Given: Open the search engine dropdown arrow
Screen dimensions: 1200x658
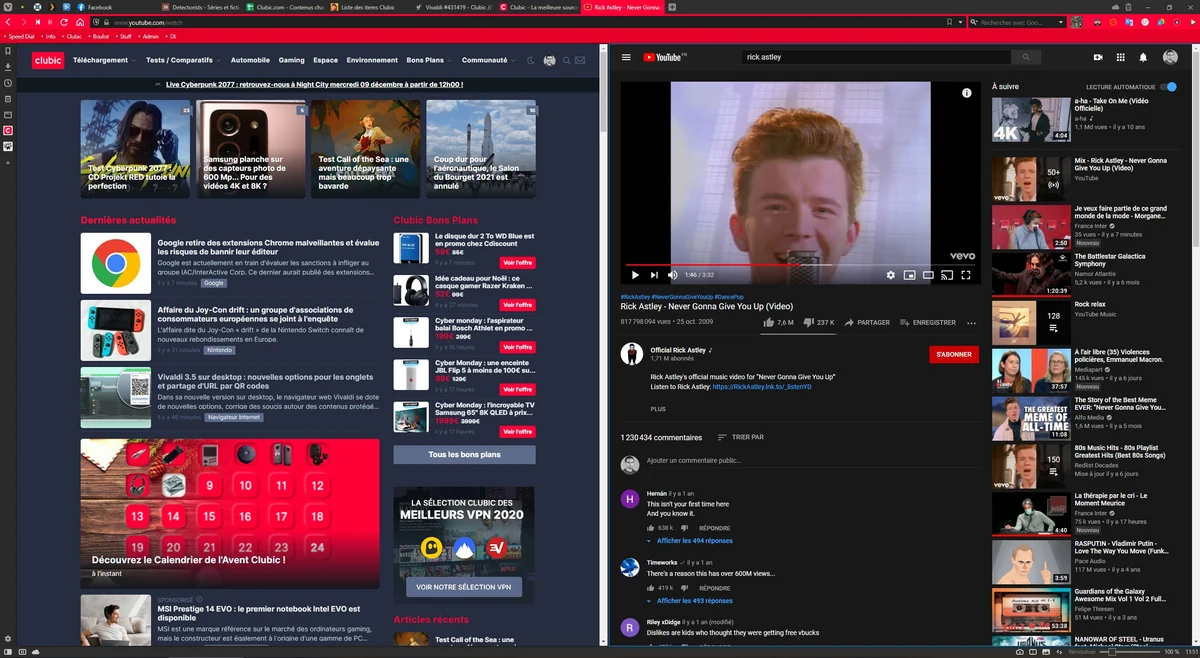Looking at the screenshot, I should tap(1062, 22).
